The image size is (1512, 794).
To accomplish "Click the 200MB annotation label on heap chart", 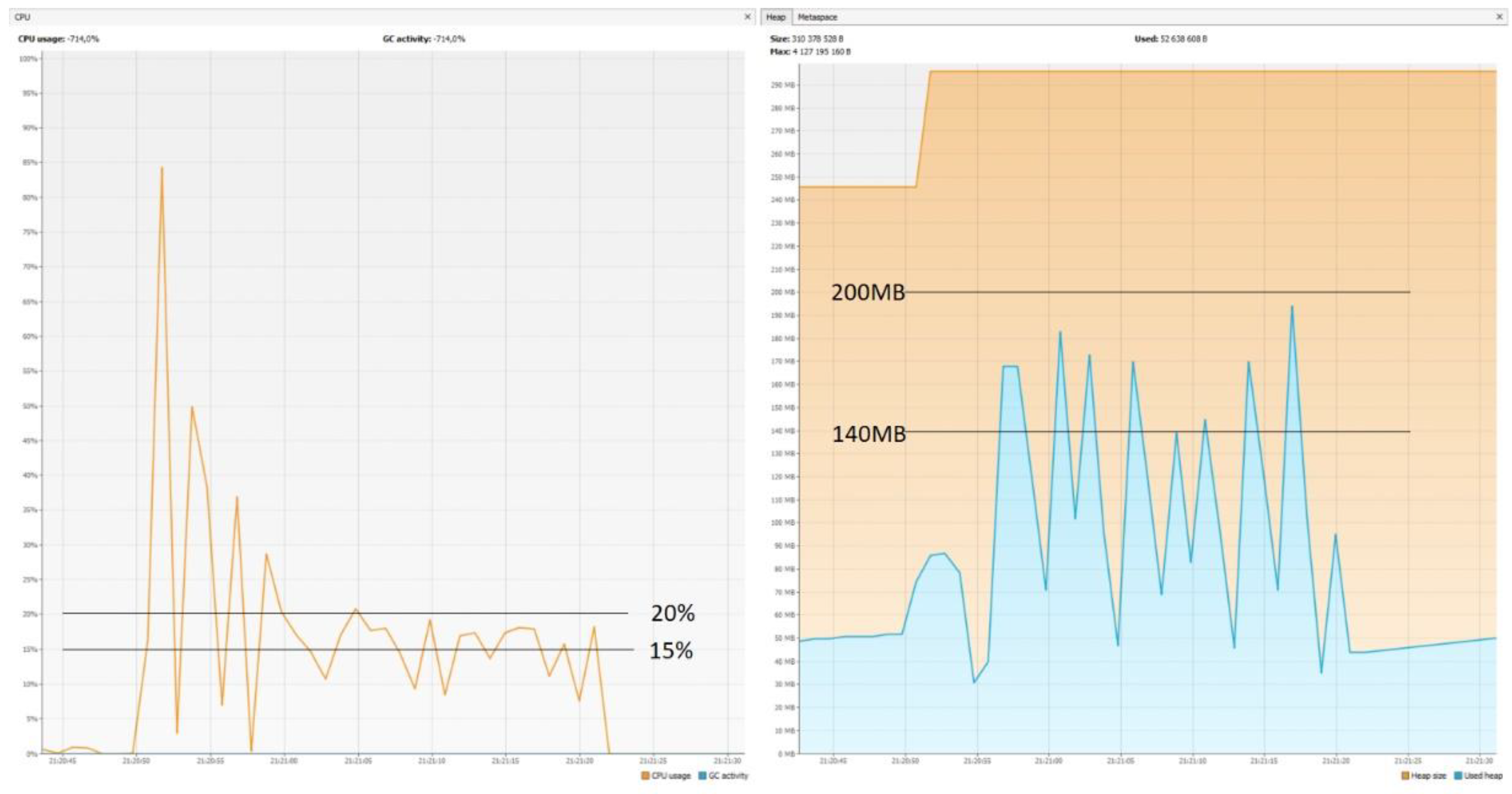I will point(868,292).
